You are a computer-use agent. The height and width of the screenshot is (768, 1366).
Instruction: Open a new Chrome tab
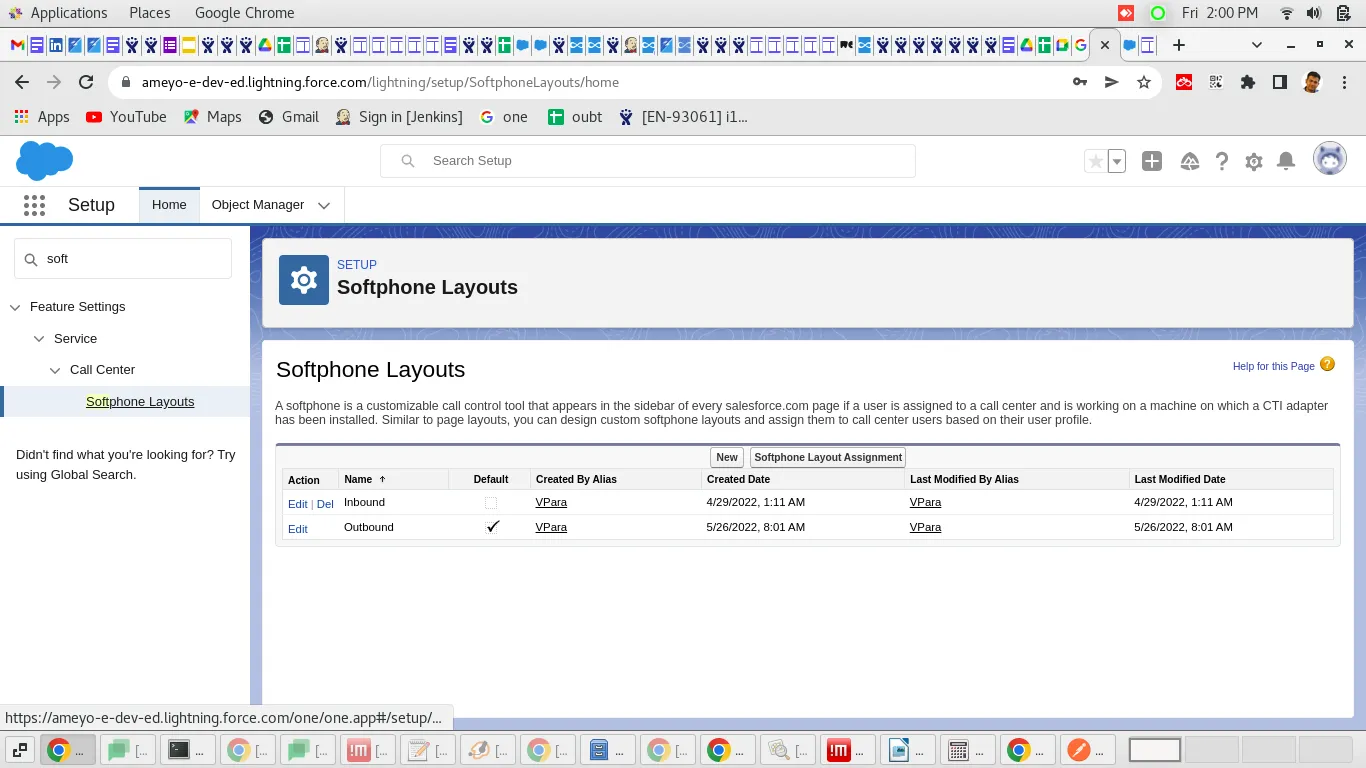click(x=1179, y=45)
